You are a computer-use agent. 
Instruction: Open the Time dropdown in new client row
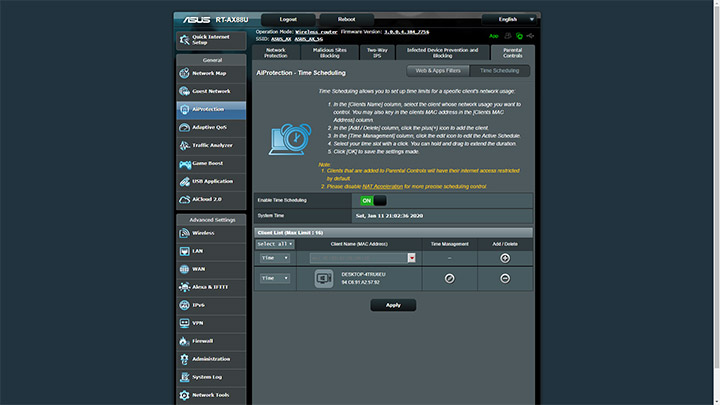tap(275, 258)
